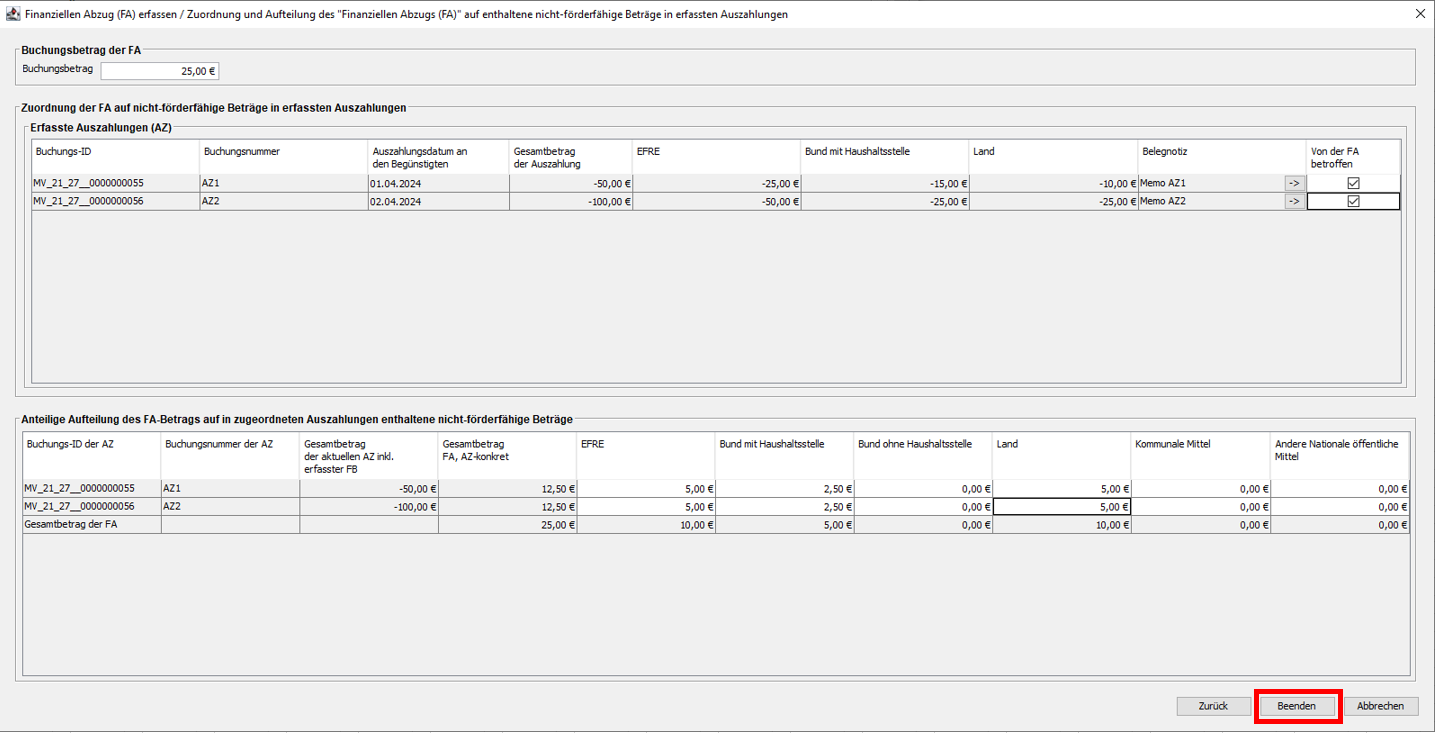Edit the Land amount for AZ2 in the lower table
1435x733 pixels.
point(1061,507)
